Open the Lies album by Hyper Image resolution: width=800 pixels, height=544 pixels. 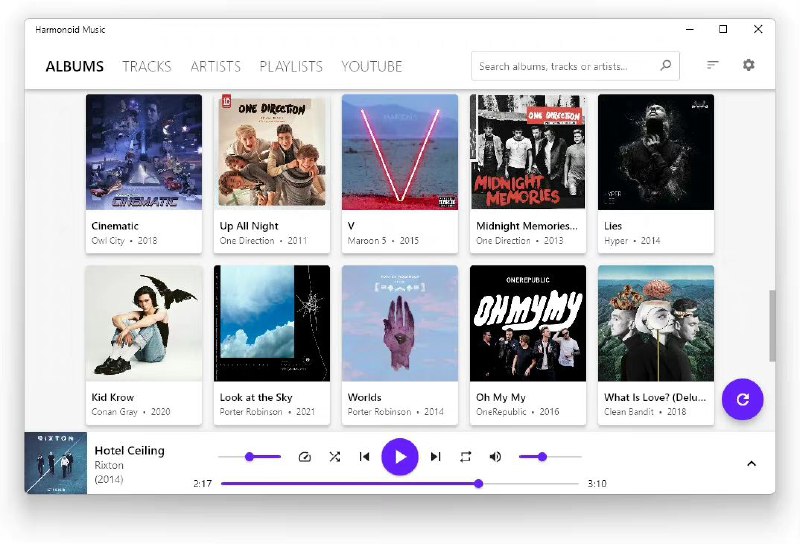(656, 152)
